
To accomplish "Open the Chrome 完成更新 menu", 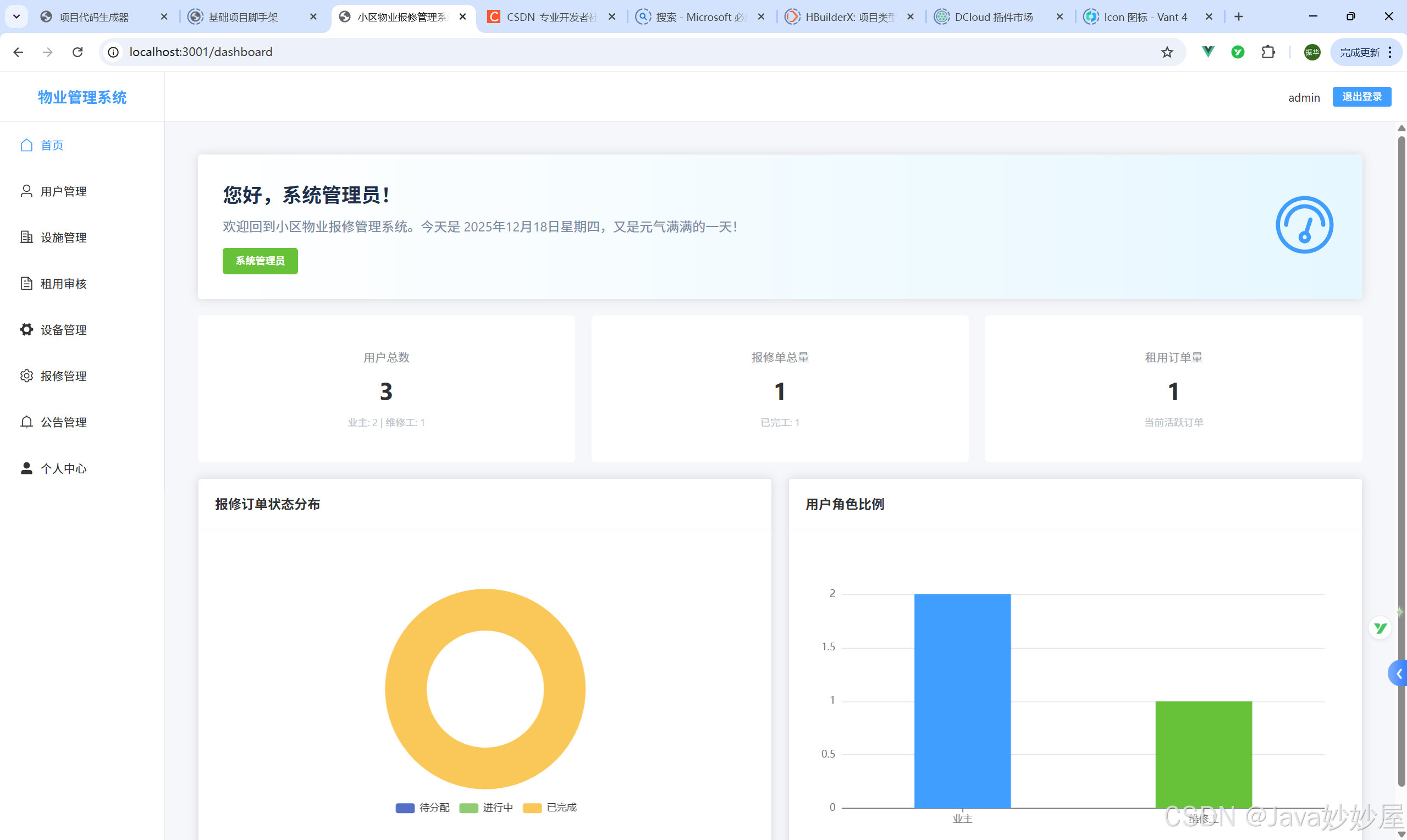I will (x=1366, y=52).
